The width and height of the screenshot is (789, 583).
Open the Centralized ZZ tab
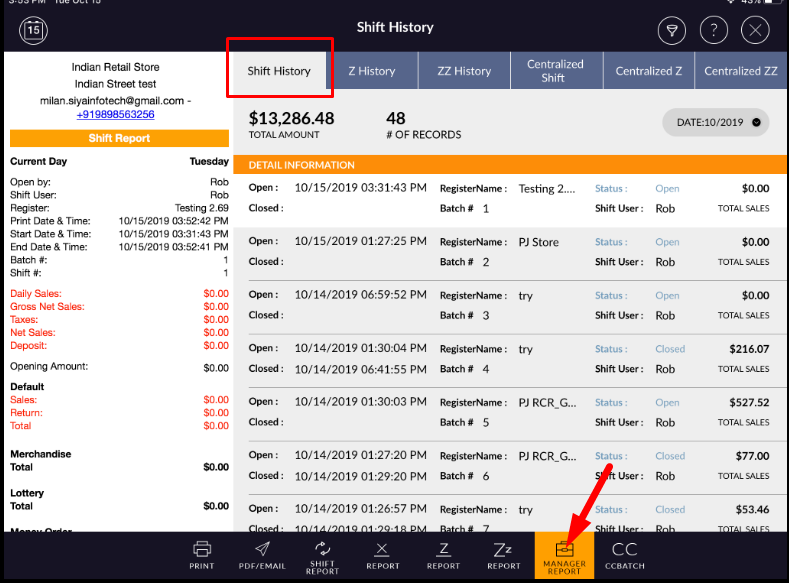tap(741, 71)
